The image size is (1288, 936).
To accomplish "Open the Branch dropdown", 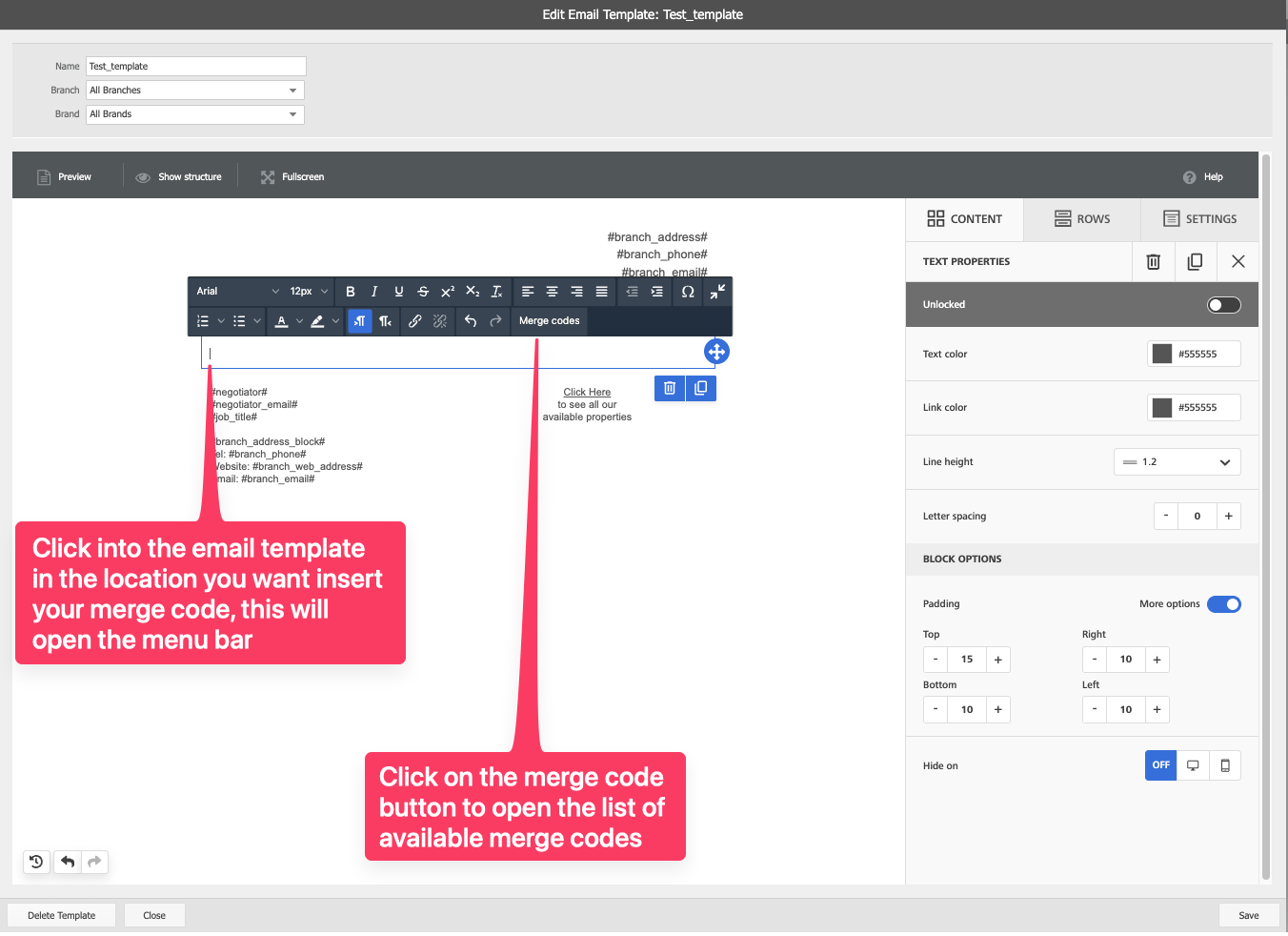I will pos(195,91).
